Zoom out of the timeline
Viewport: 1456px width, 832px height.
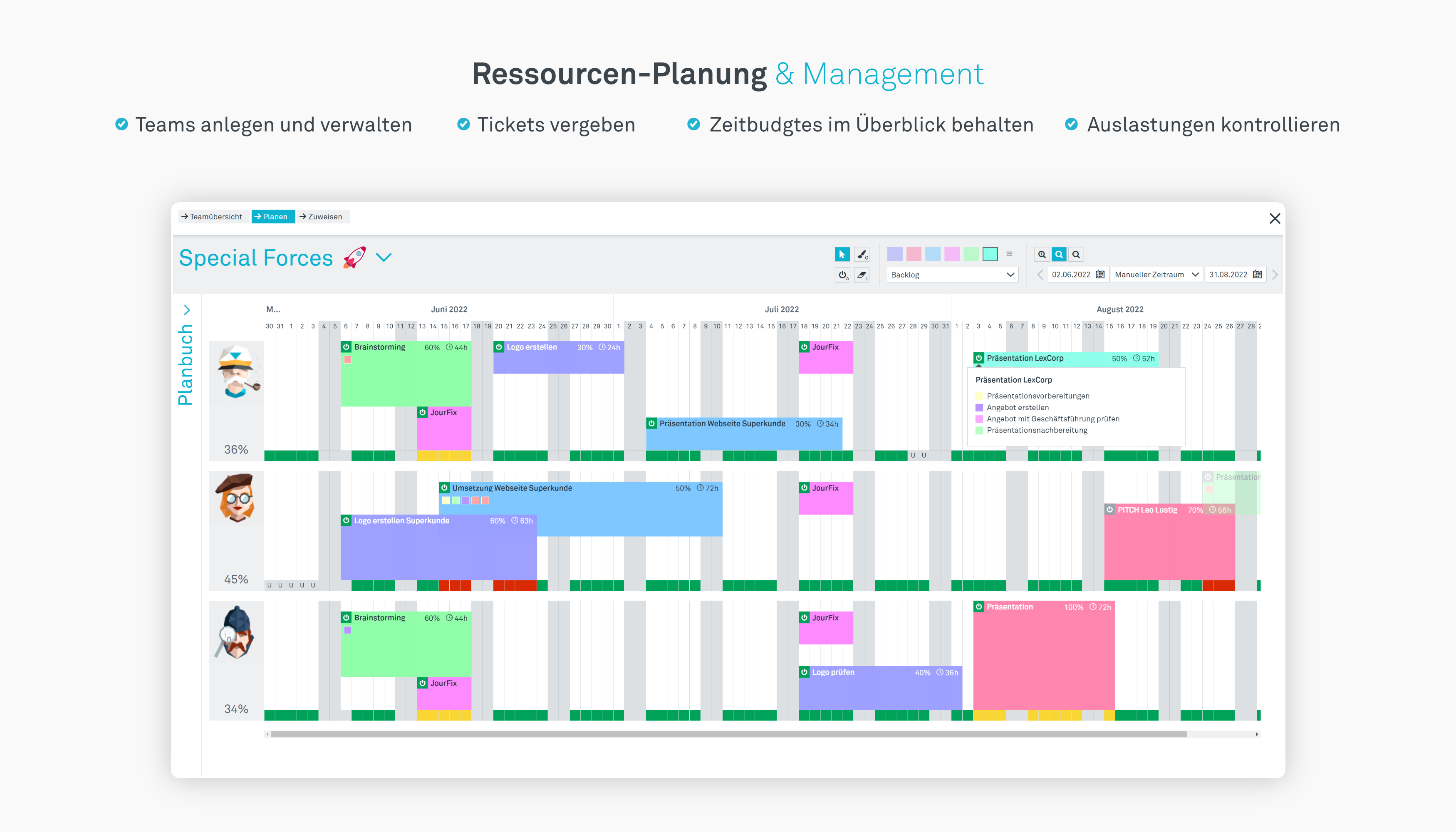click(1076, 254)
